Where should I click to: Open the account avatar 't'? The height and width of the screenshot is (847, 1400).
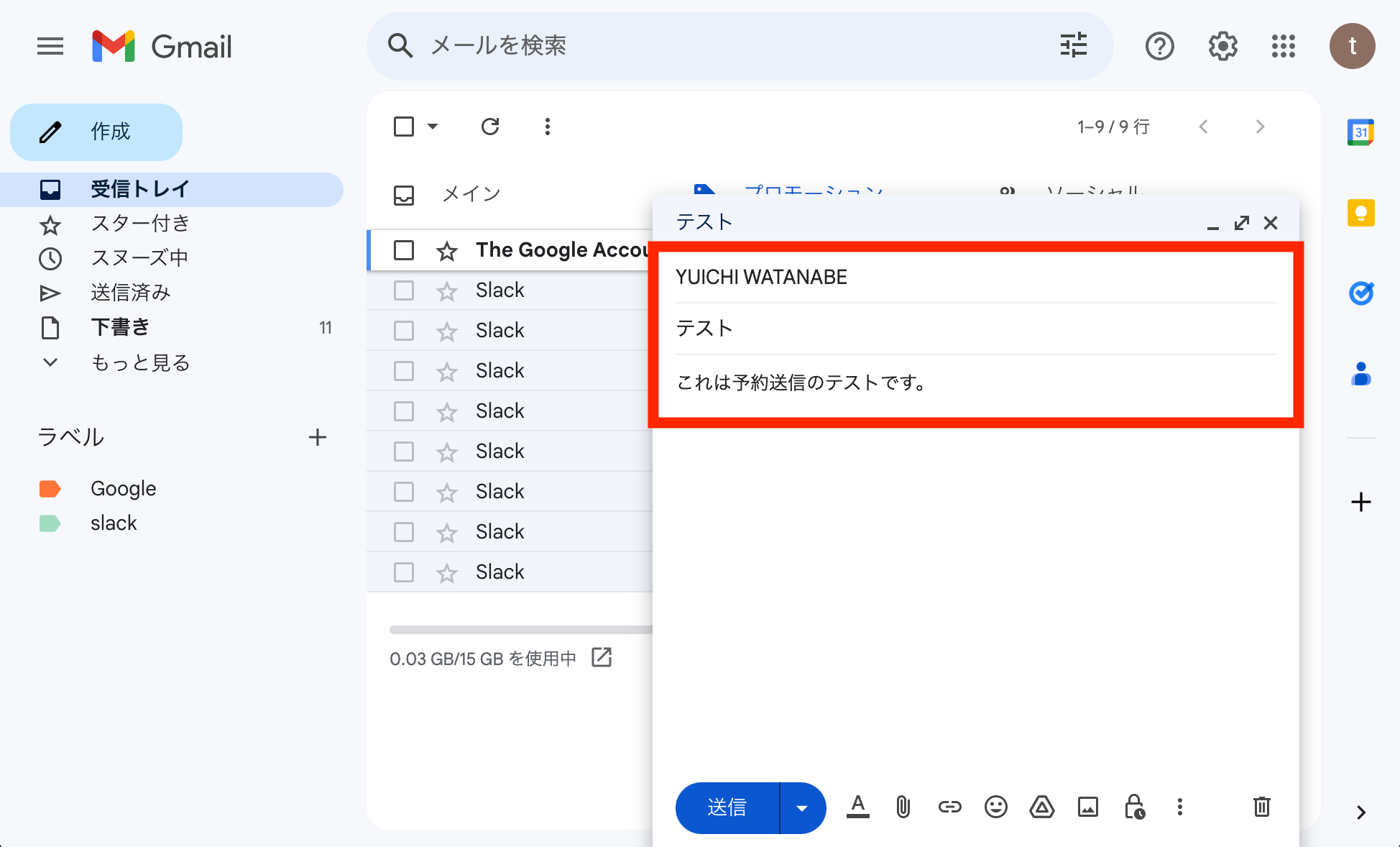point(1352,46)
